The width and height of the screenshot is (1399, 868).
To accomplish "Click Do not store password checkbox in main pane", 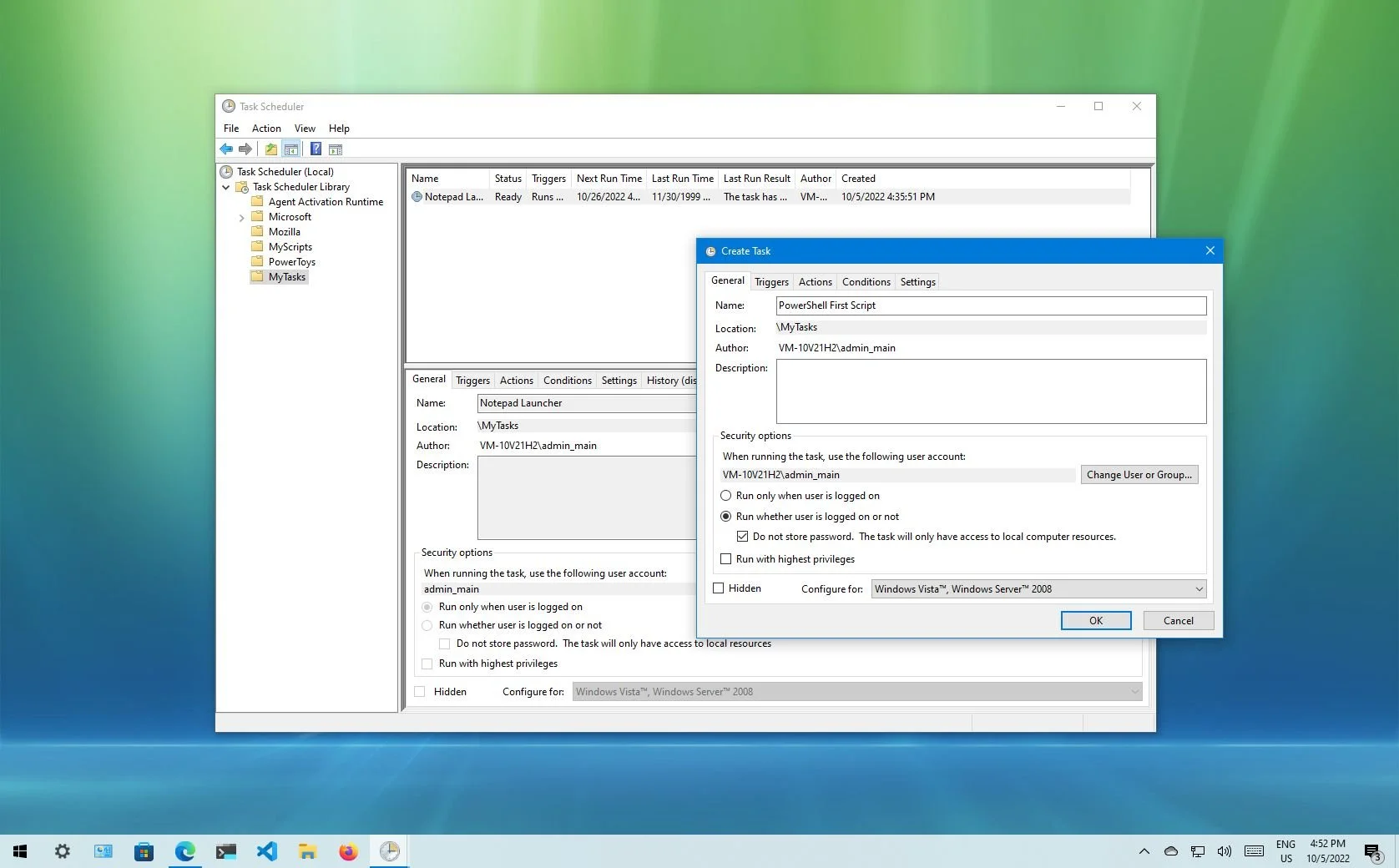I will click(445, 643).
